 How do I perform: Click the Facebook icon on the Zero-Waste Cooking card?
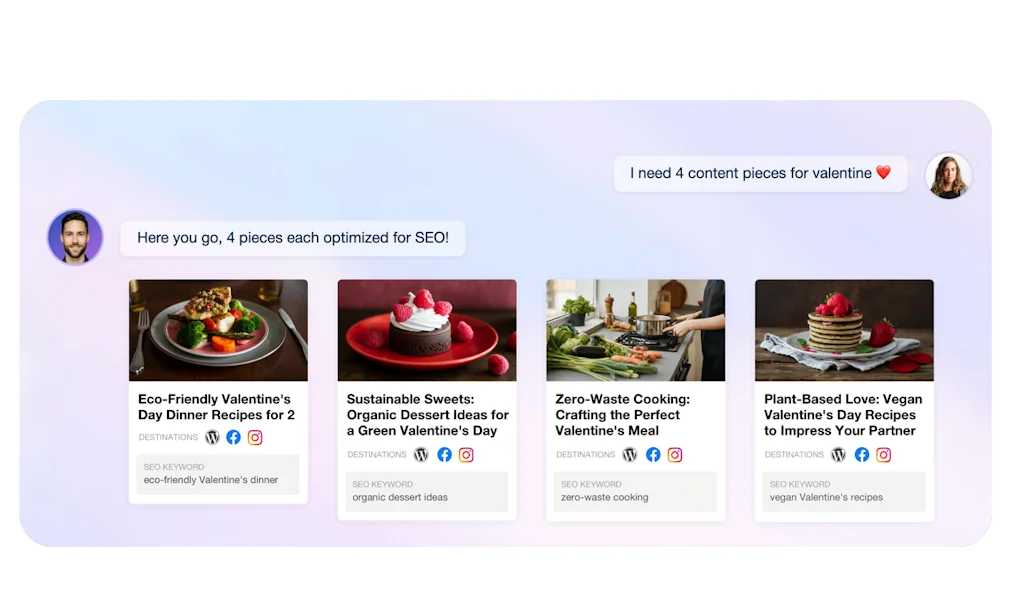652,454
